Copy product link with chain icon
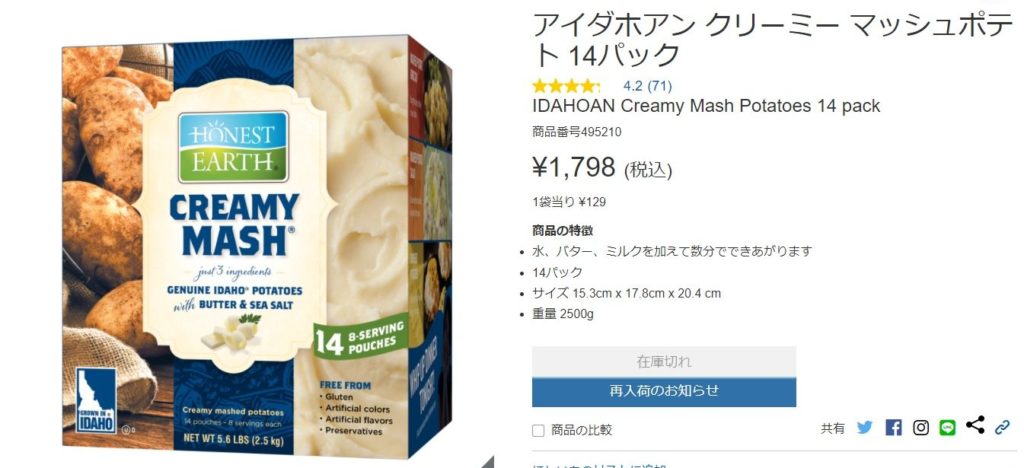Viewport: 1024px width, 468px height. pos(1002,428)
